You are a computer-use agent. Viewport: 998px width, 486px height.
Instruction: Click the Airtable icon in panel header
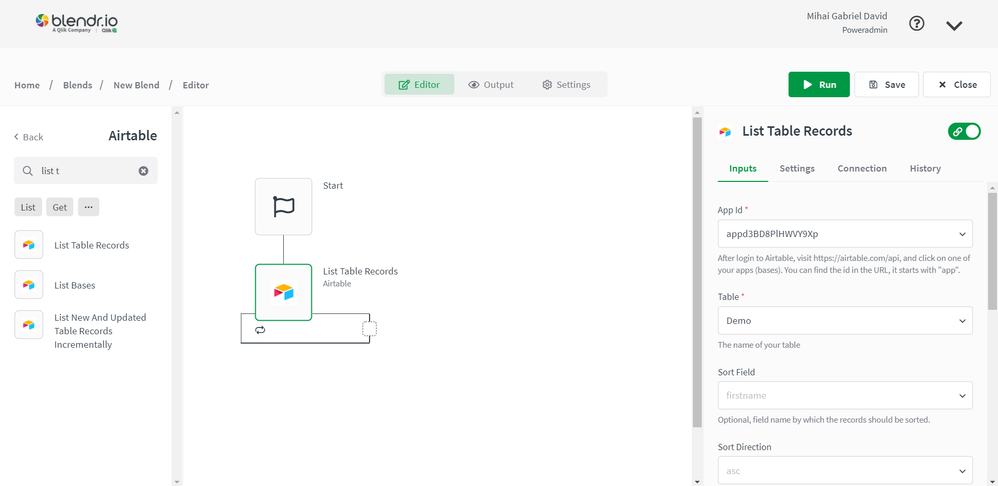tap(725, 132)
